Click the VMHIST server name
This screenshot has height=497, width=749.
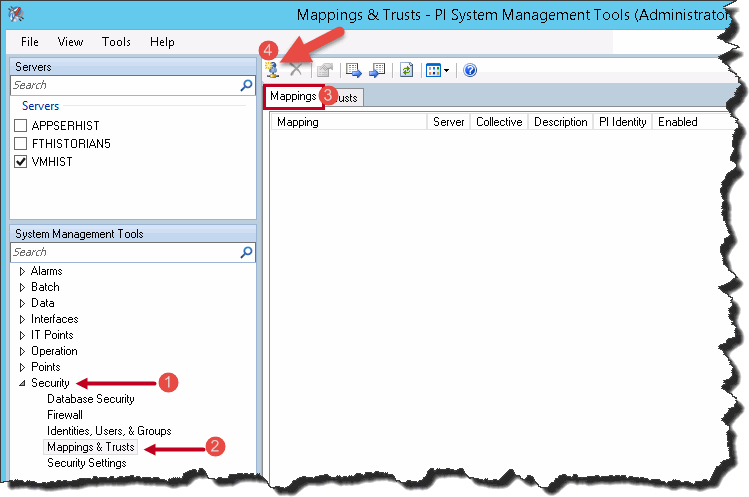coord(52,162)
